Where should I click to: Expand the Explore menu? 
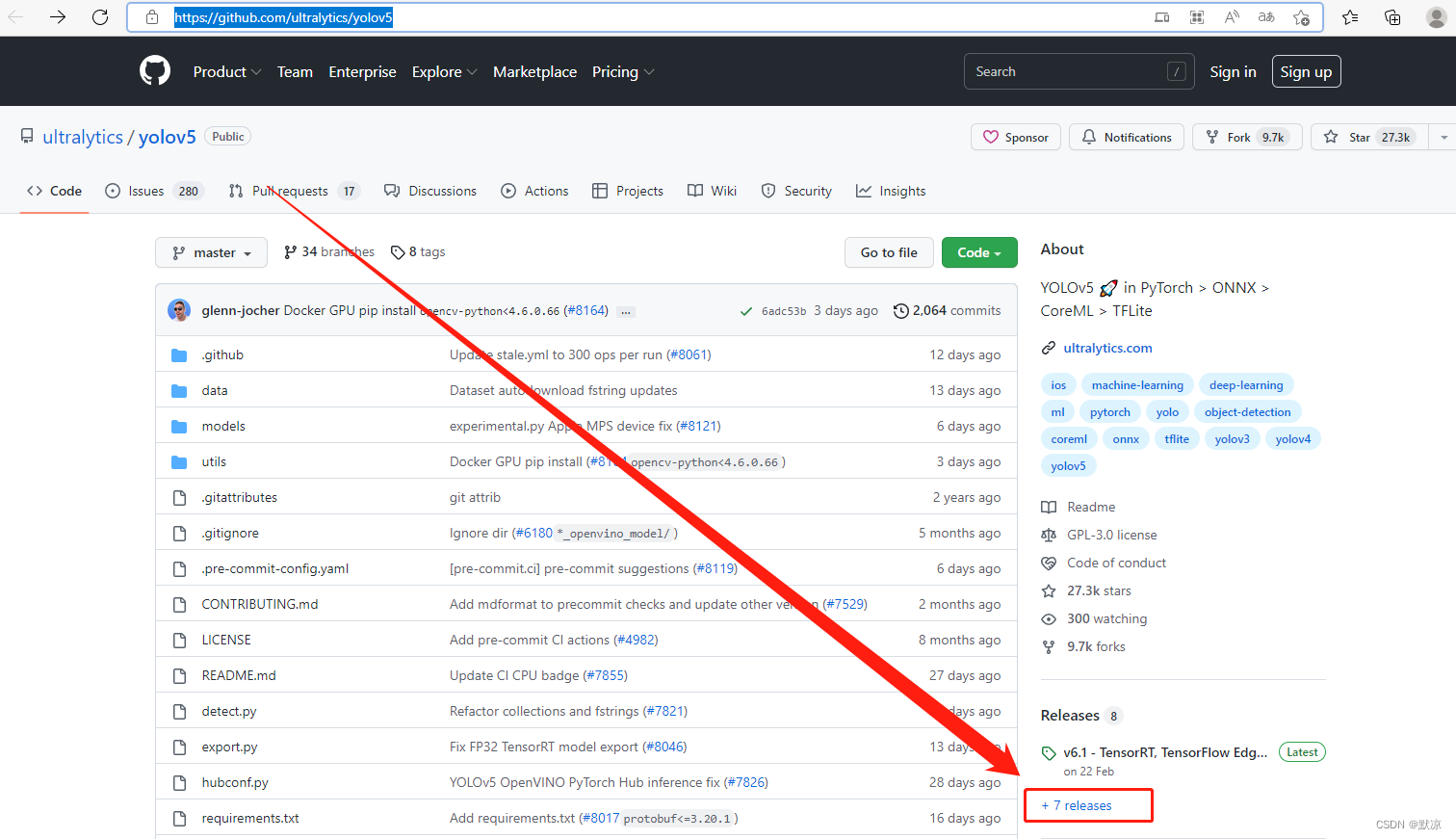coord(444,71)
